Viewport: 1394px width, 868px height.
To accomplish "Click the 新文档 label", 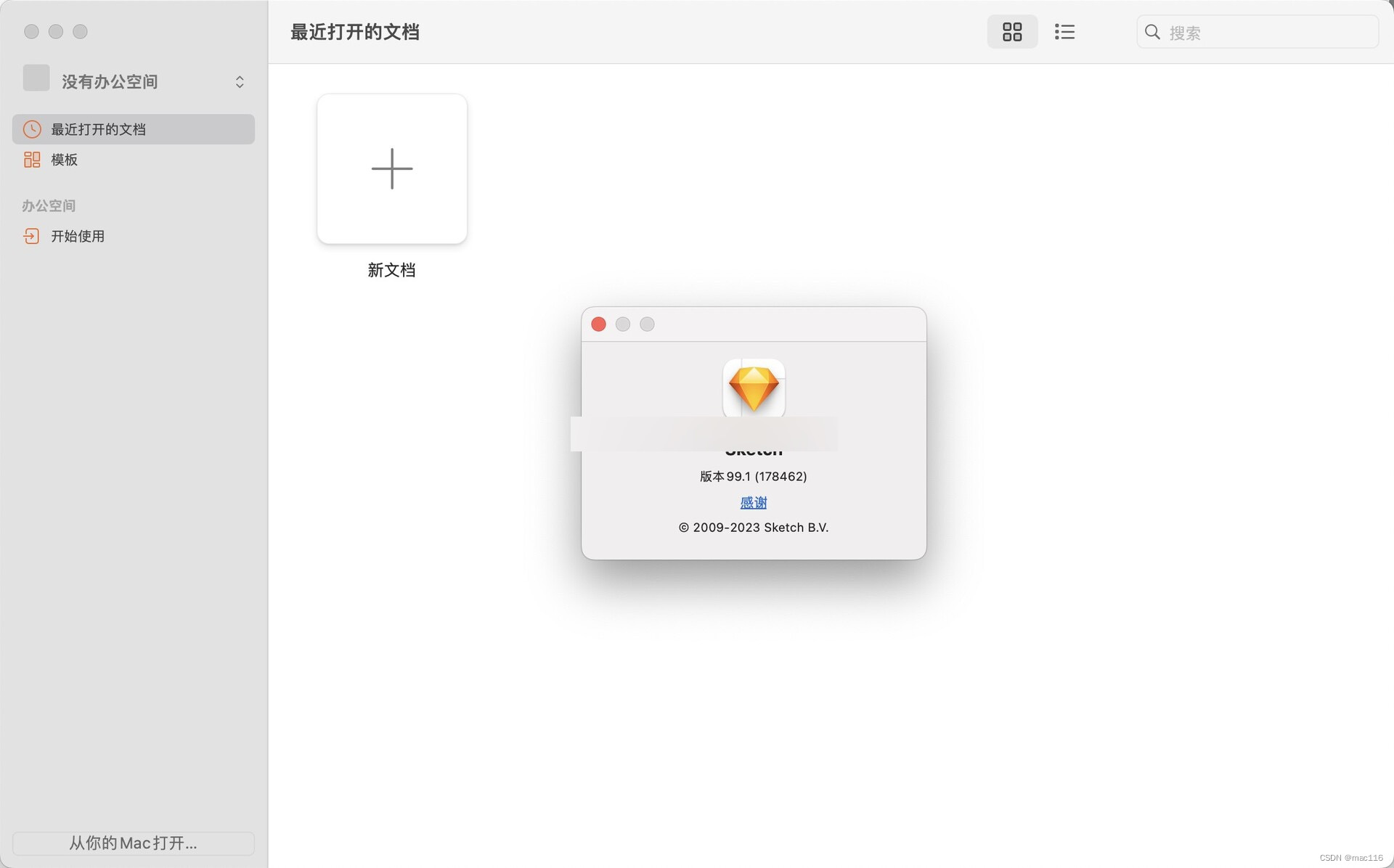I will pos(391,270).
